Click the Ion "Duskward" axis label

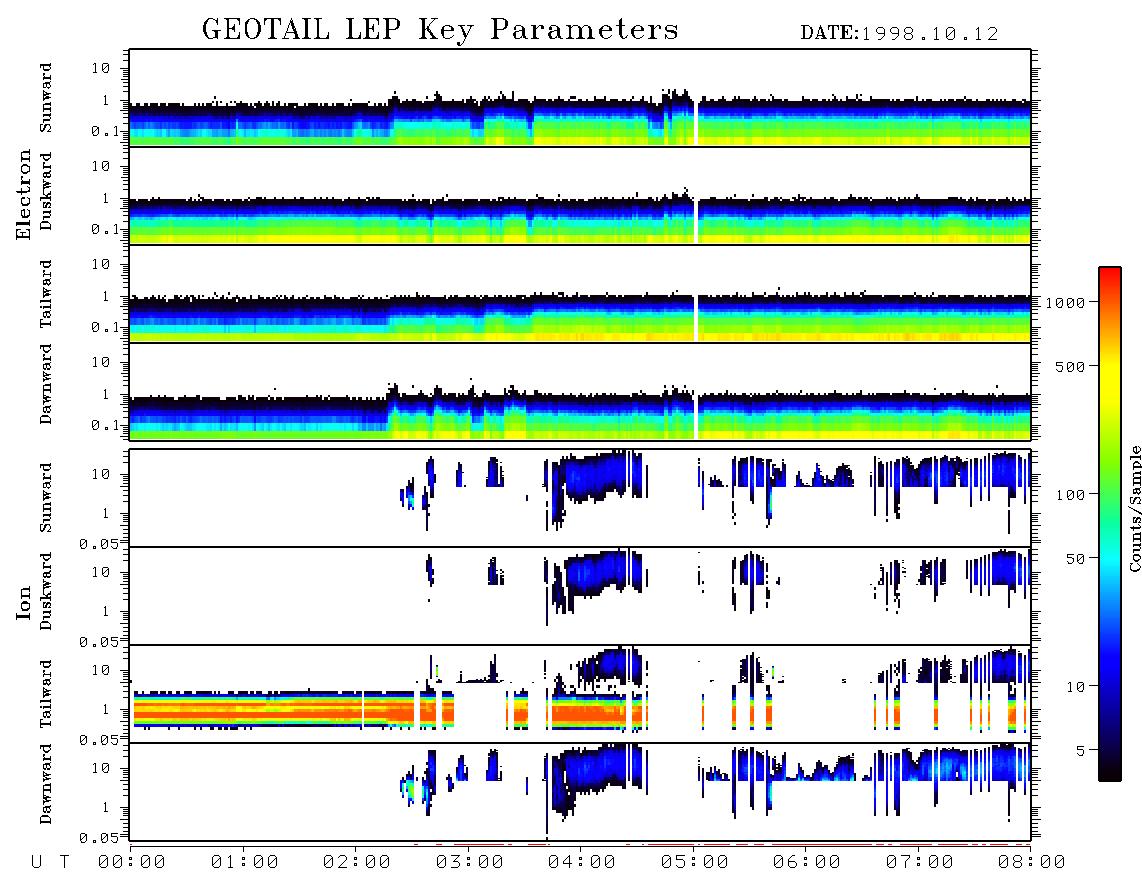click(x=46, y=591)
